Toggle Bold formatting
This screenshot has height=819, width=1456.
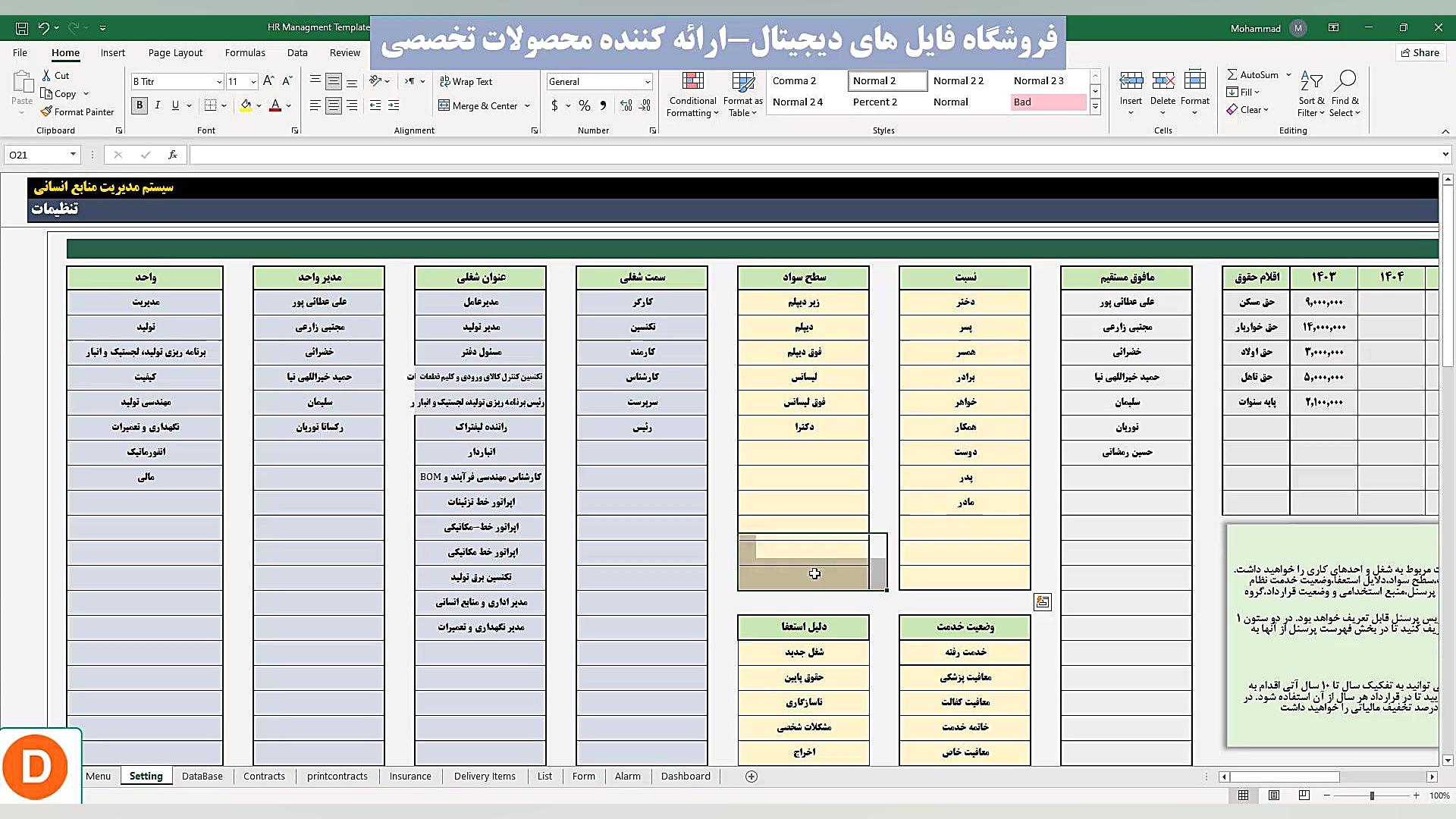coord(140,105)
